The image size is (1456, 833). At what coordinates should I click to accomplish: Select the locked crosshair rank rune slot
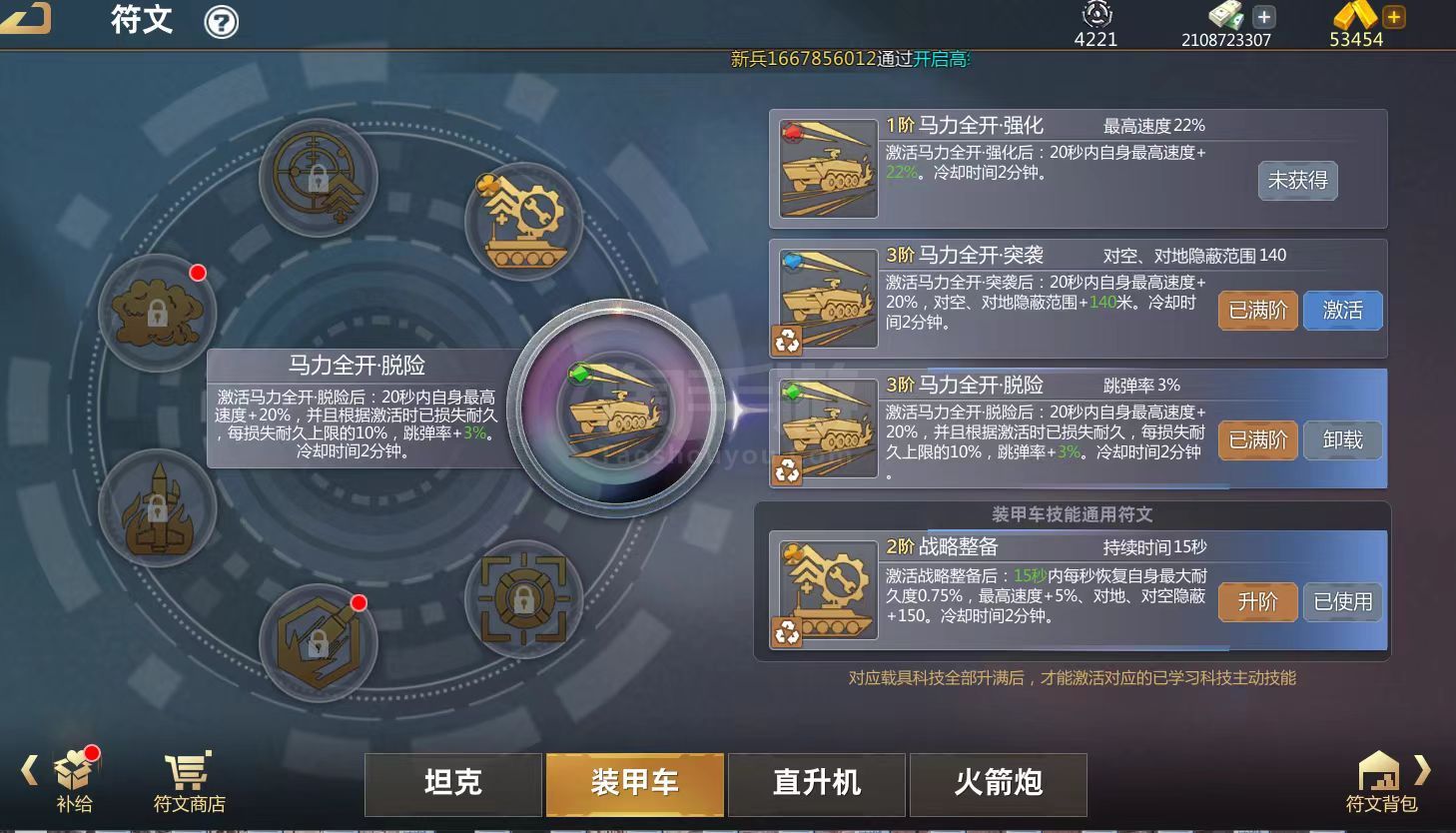point(318,178)
